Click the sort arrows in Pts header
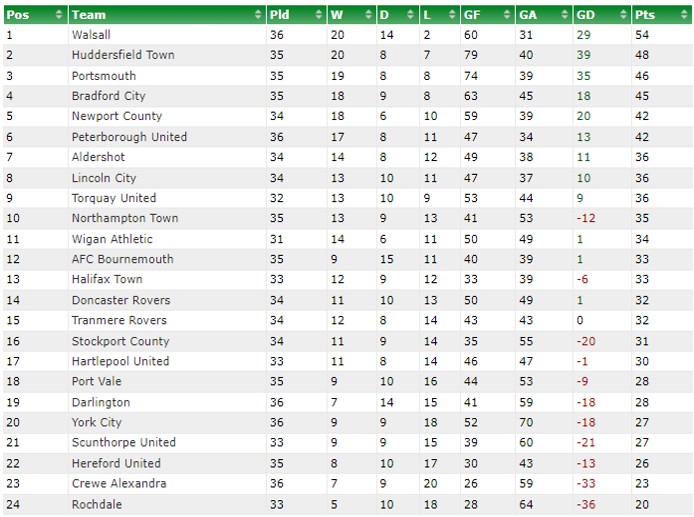Screen dimensions: 694x517 pyautogui.click(x=684, y=15)
